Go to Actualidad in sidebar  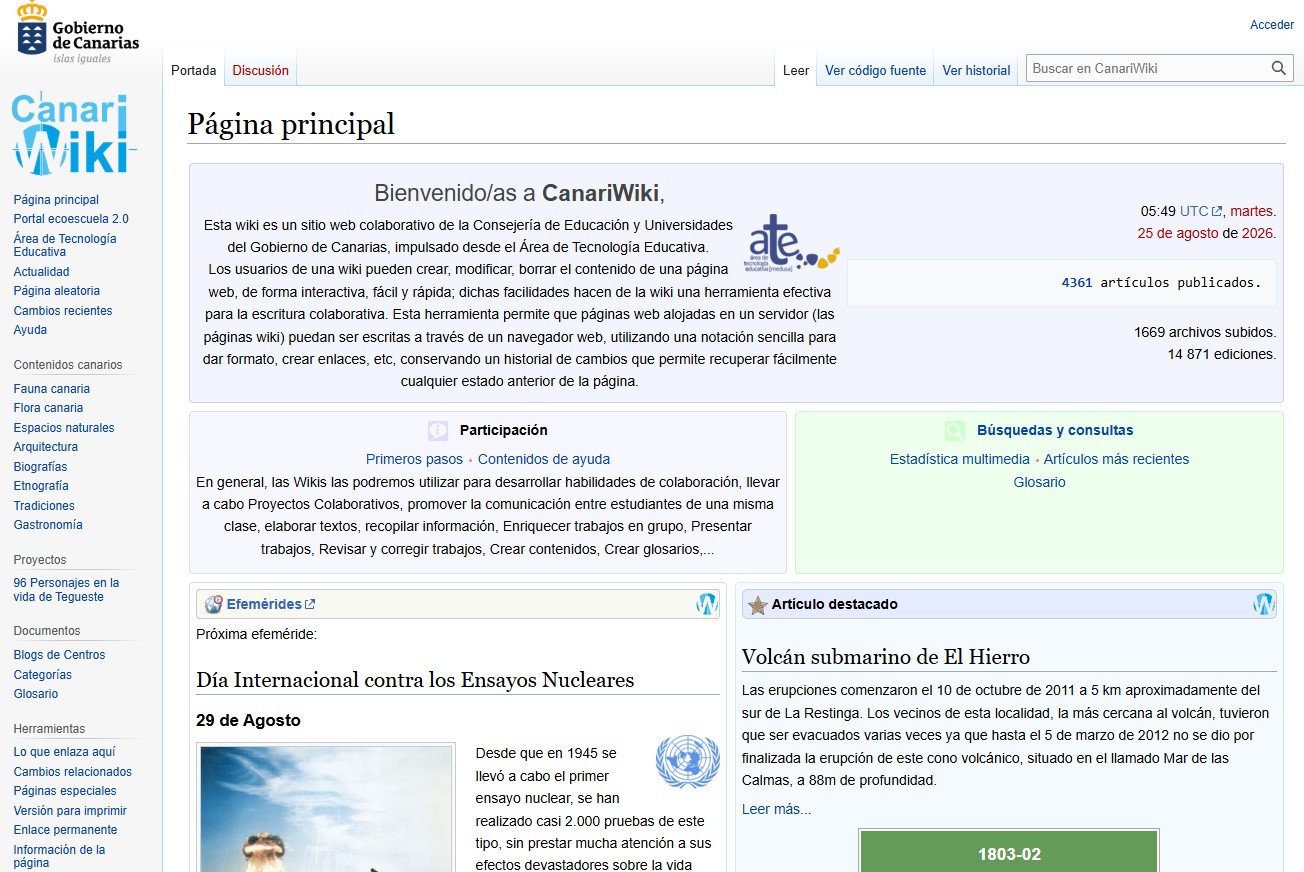coord(41,272)
